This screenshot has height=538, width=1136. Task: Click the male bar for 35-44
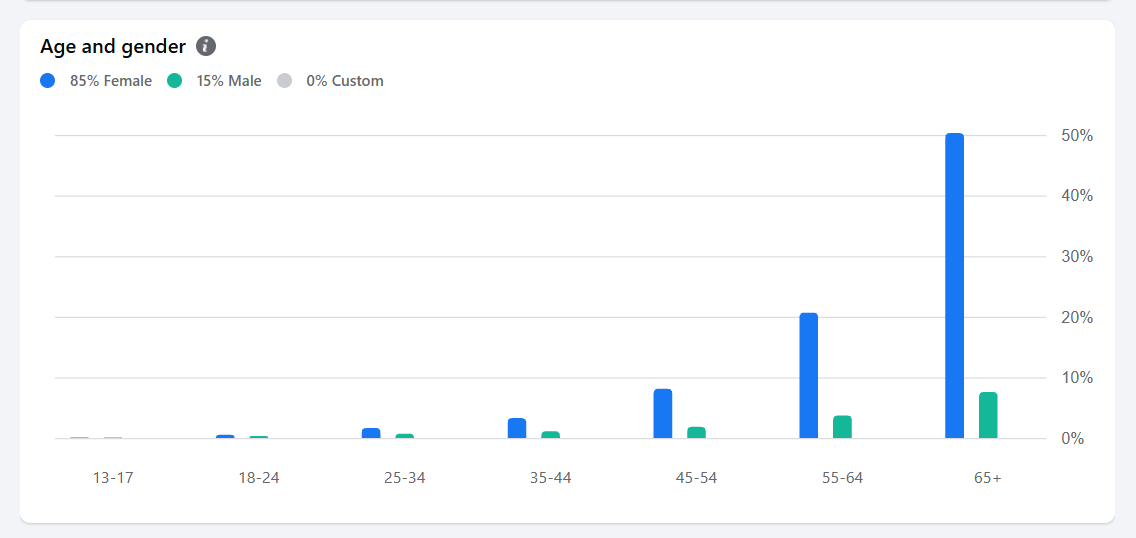[551, 435]
